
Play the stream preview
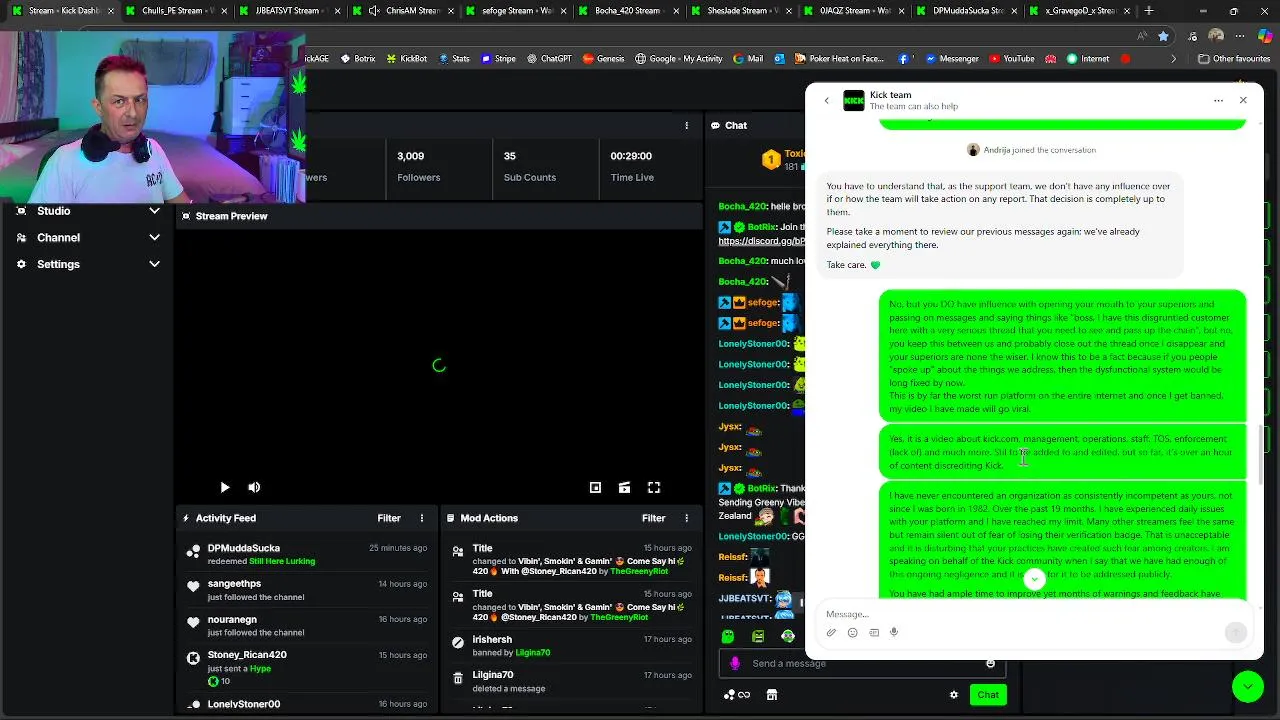click(x=224, y=487)
